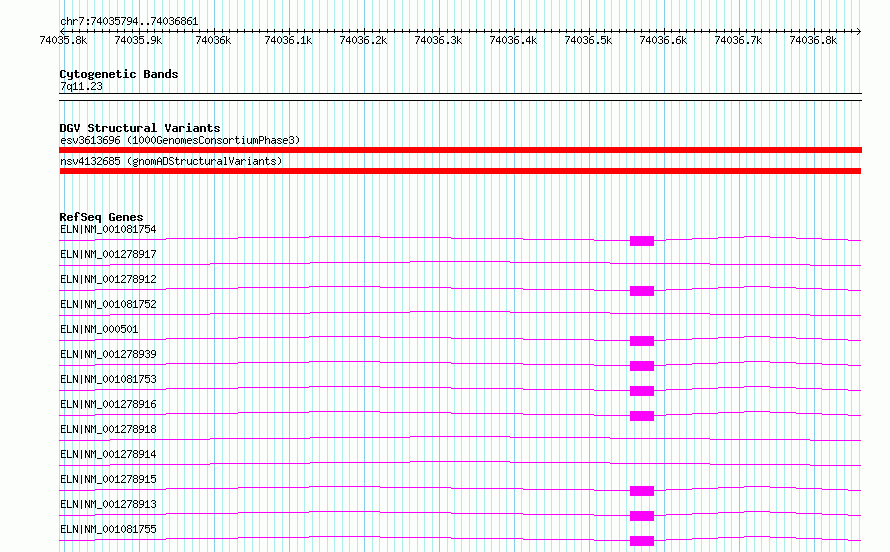The width and height of the screenshot is (890, 552).
Task: Click the exon block of ELN|NM_001081753
Action: 642,391
